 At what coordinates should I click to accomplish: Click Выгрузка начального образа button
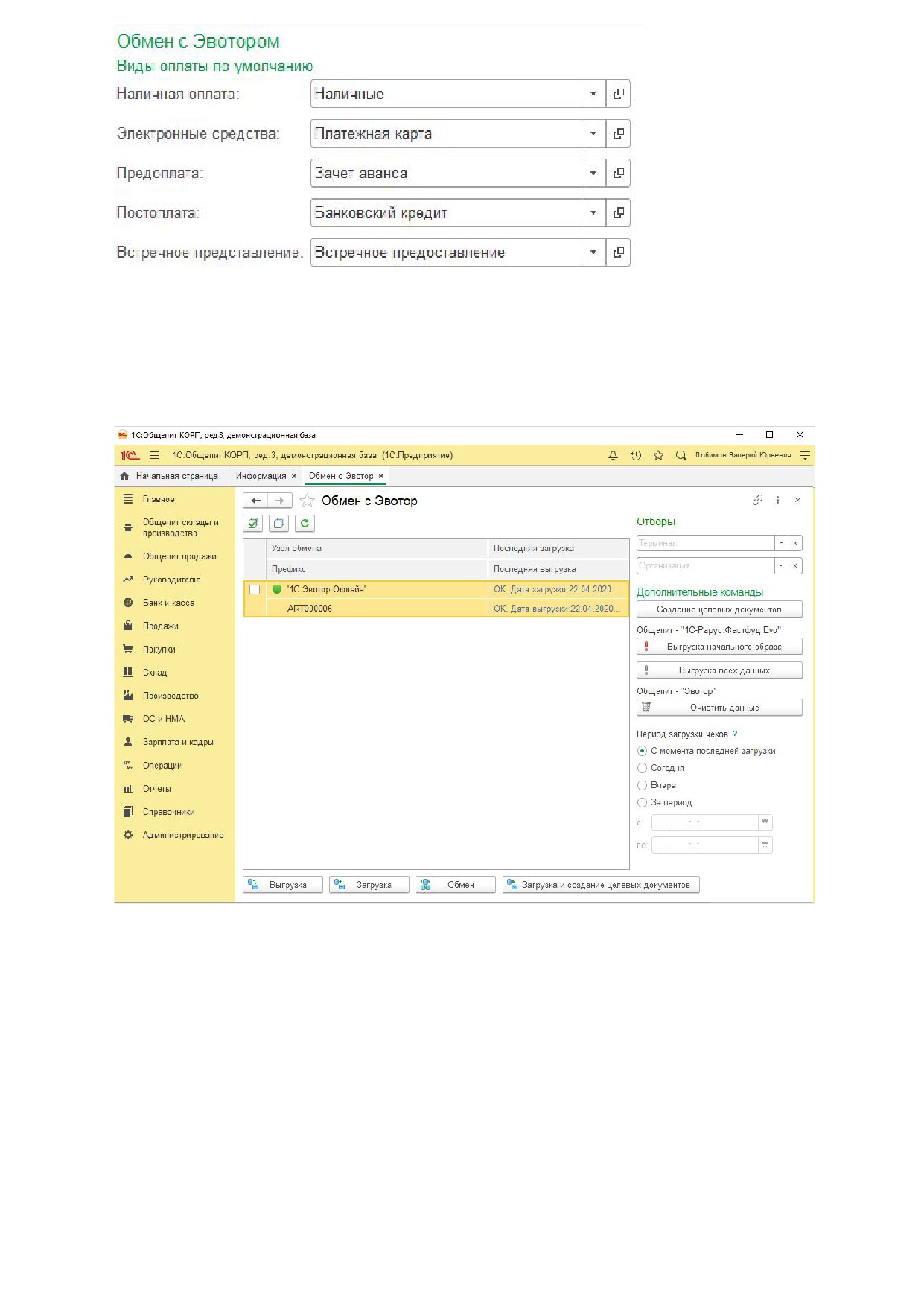coord(719,647)
